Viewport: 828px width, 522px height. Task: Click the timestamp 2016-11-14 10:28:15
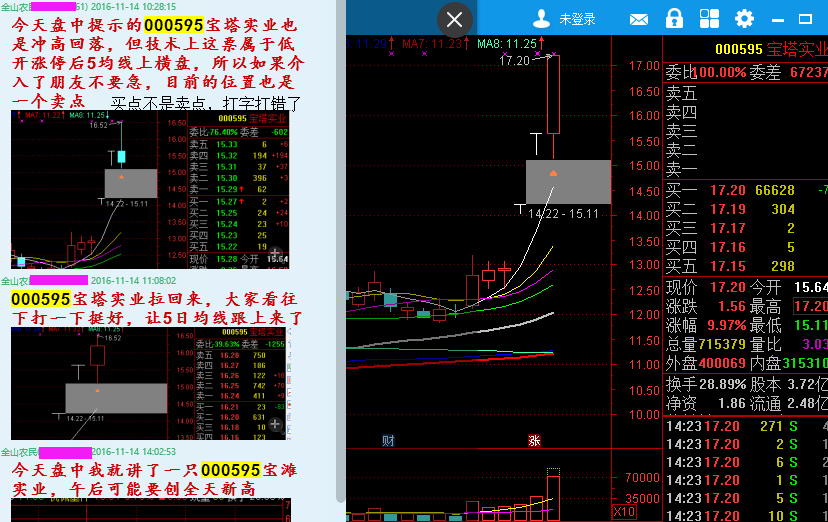(x=133, y=7)
